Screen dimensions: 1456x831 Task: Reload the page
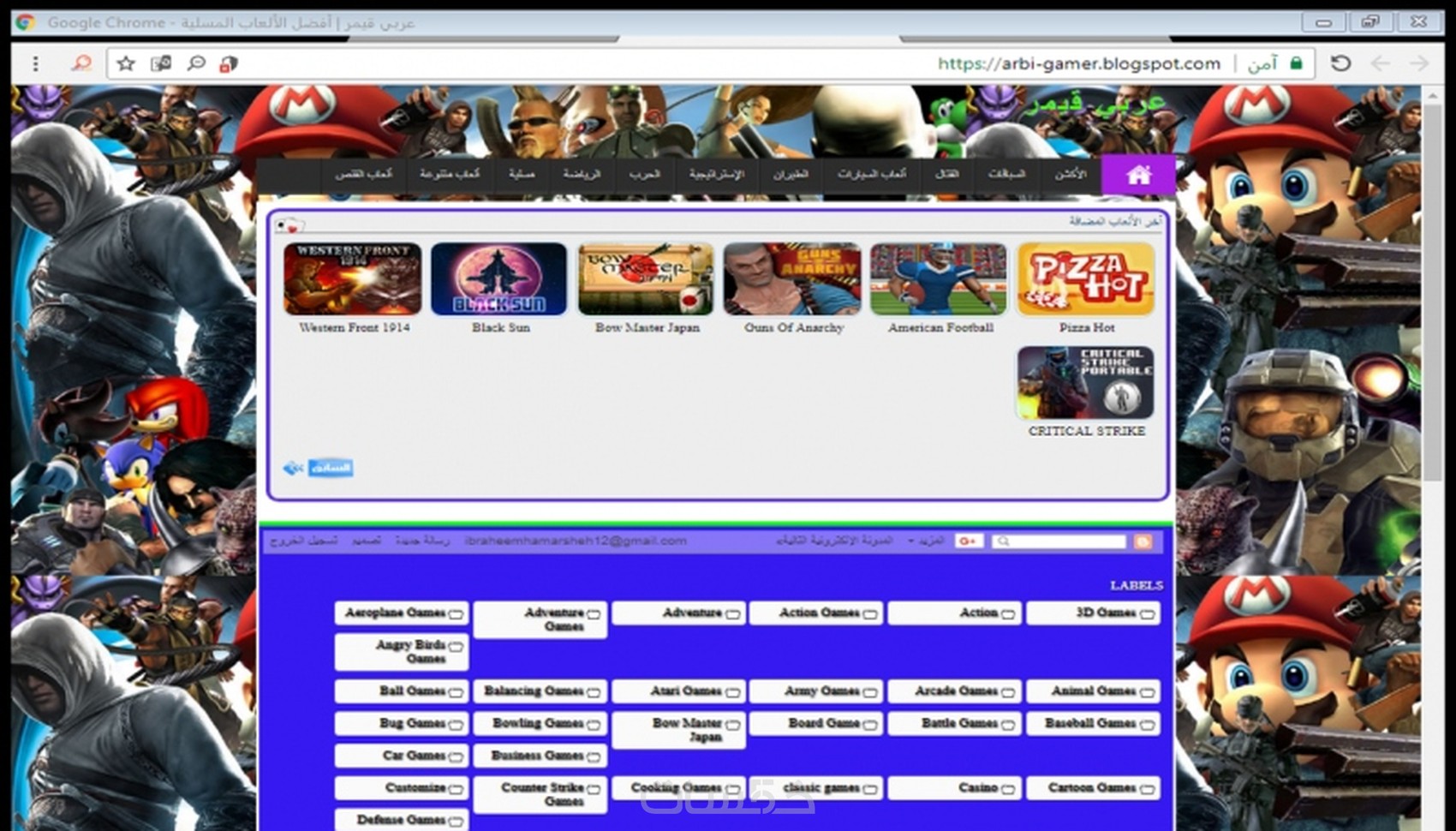pos(1340,63)
